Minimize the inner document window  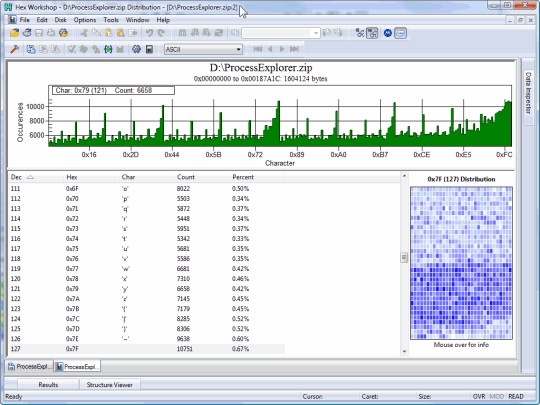(510, 20)
